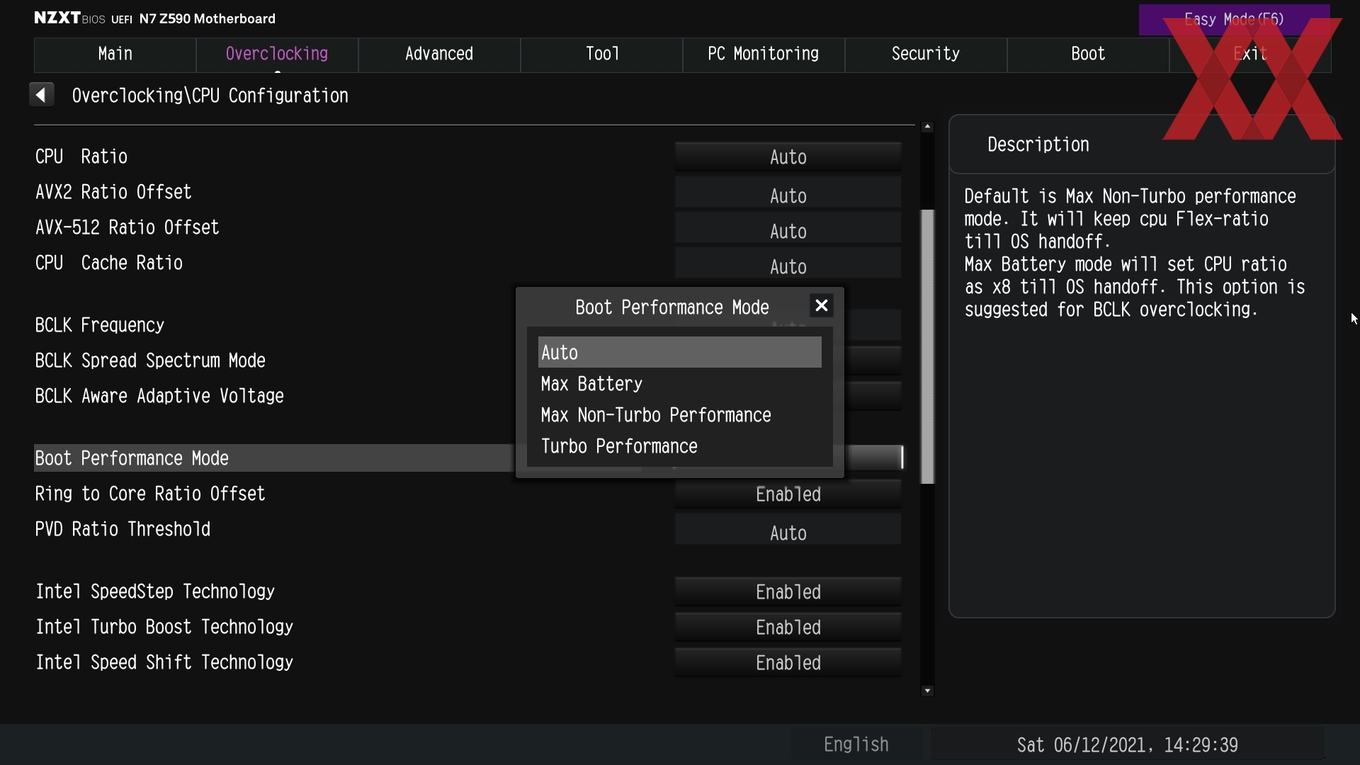Click the CPU Cache Ratio label

(109, 263)
